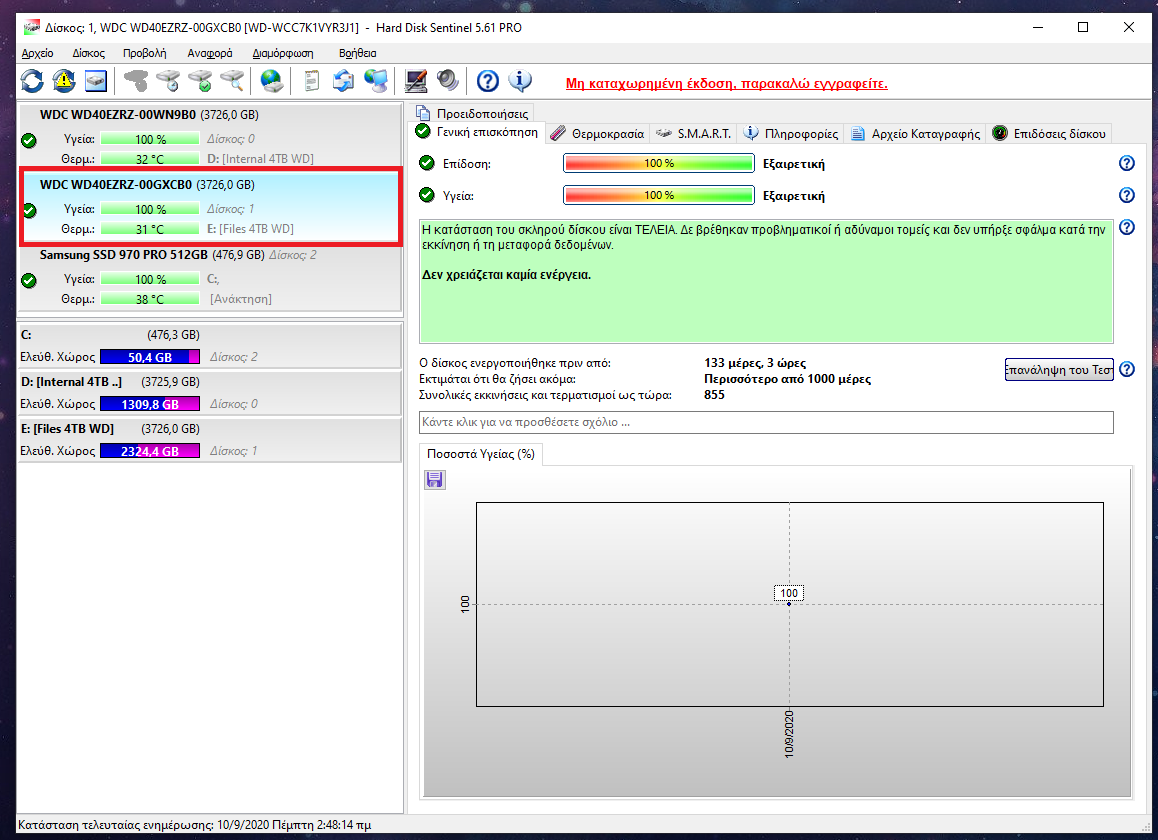Click the refresh icon with yellow warning sign
This screenshot has width=1158, height=840.
[x=64, y=80]
